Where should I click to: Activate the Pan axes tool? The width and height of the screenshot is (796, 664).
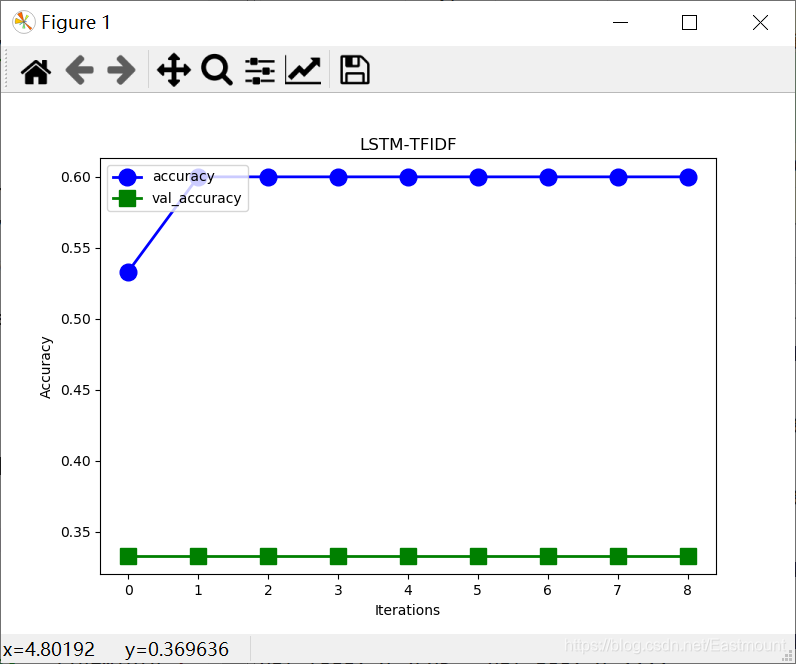(x=174, y=70)
